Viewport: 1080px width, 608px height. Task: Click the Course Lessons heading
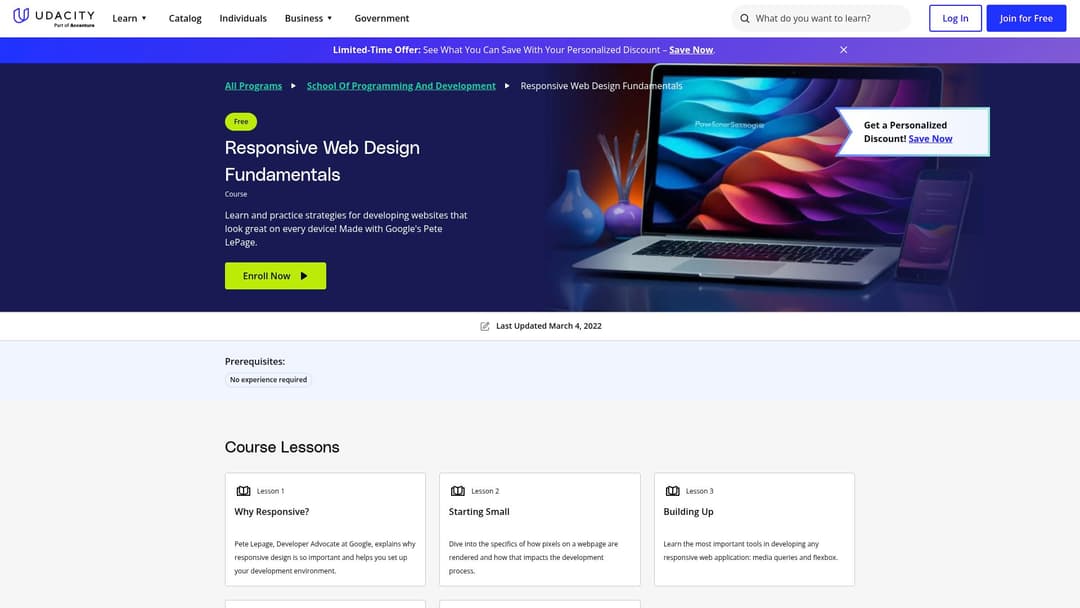(282, 448)
